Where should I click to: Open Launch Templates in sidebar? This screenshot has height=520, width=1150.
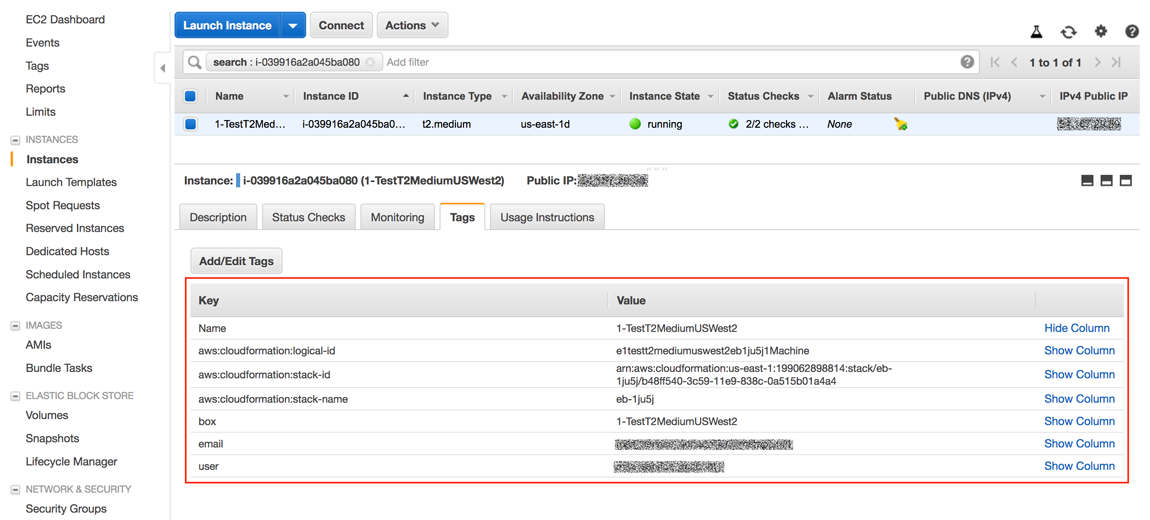[71, 182]
